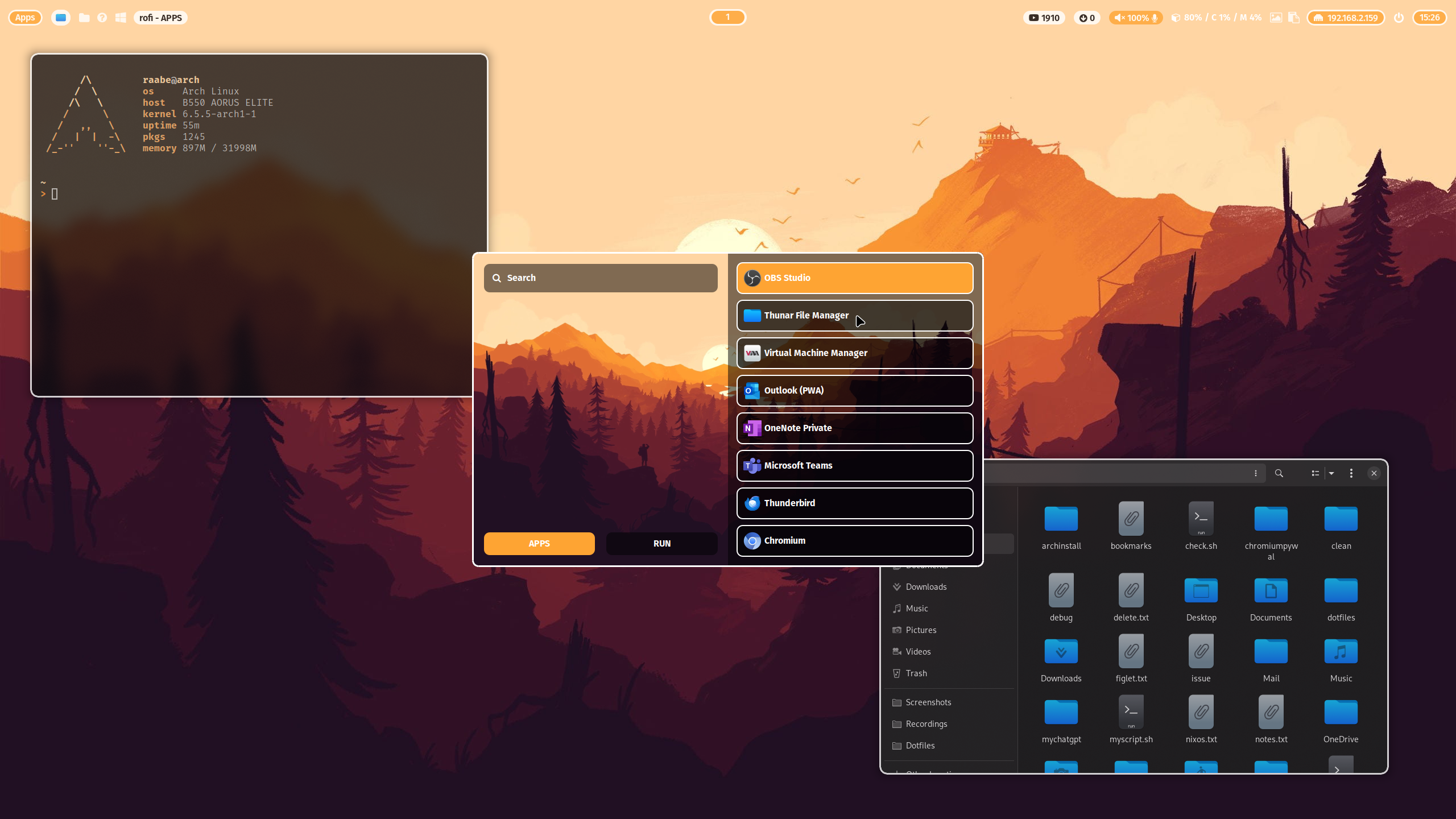The width and height of the screenshot is (1456, 819).
Task: Click the wallpaper image icon in top bar
Action: (x=1276, y=18)
